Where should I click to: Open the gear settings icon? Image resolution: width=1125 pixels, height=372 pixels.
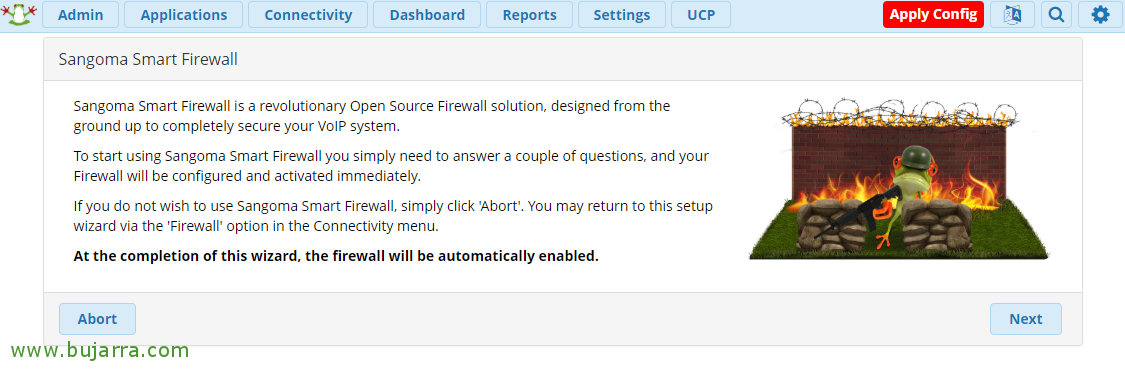tap(1101, 14)
